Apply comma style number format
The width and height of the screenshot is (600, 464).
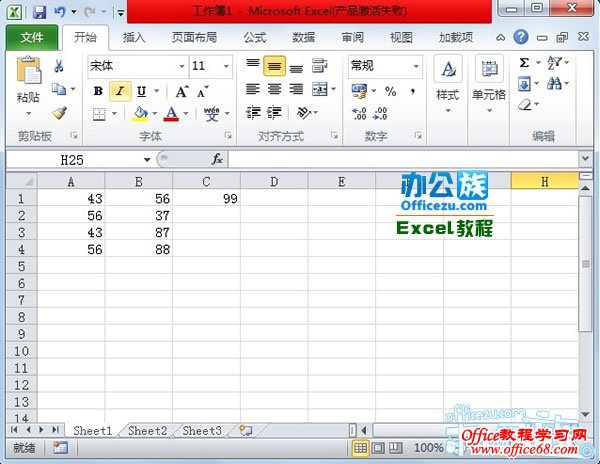tap(412, 91)
